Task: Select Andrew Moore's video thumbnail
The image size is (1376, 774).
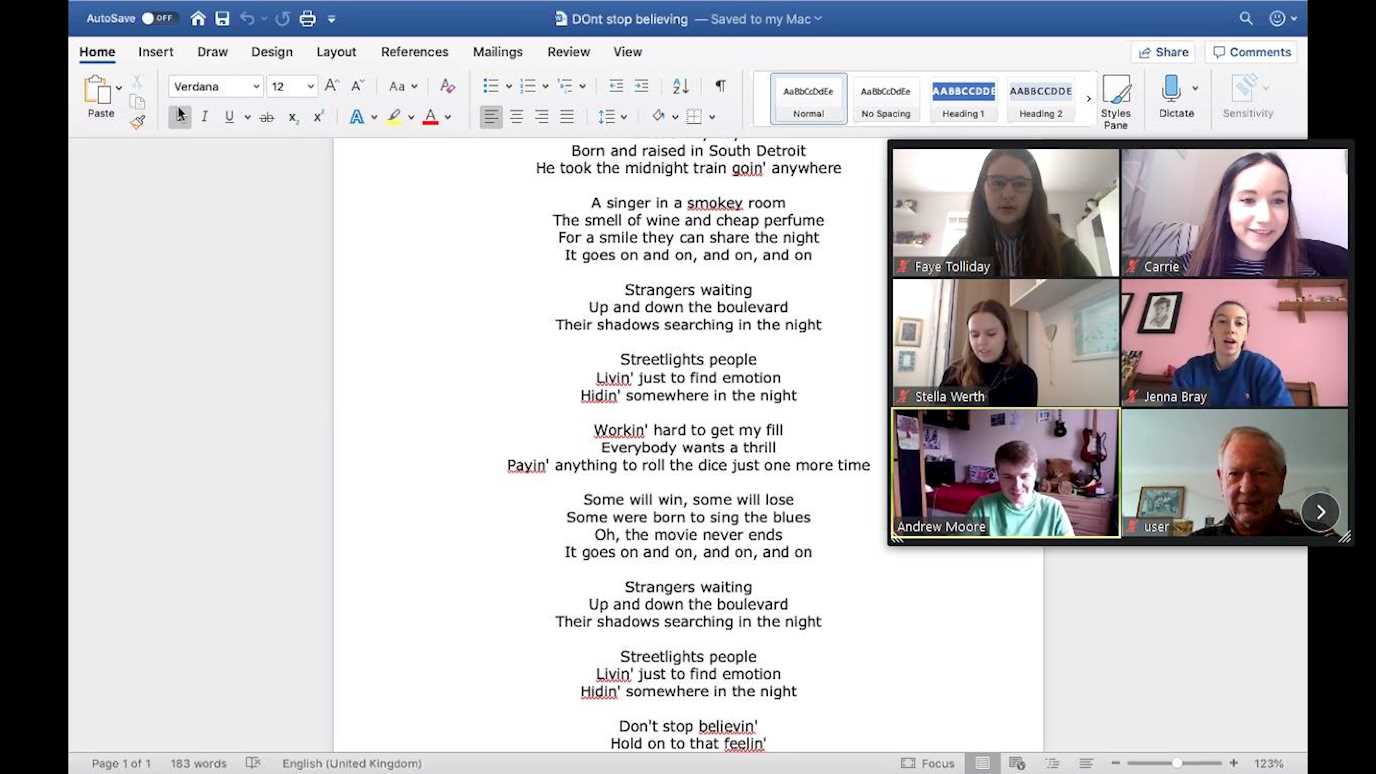Action: click(x=1005, y=473)
